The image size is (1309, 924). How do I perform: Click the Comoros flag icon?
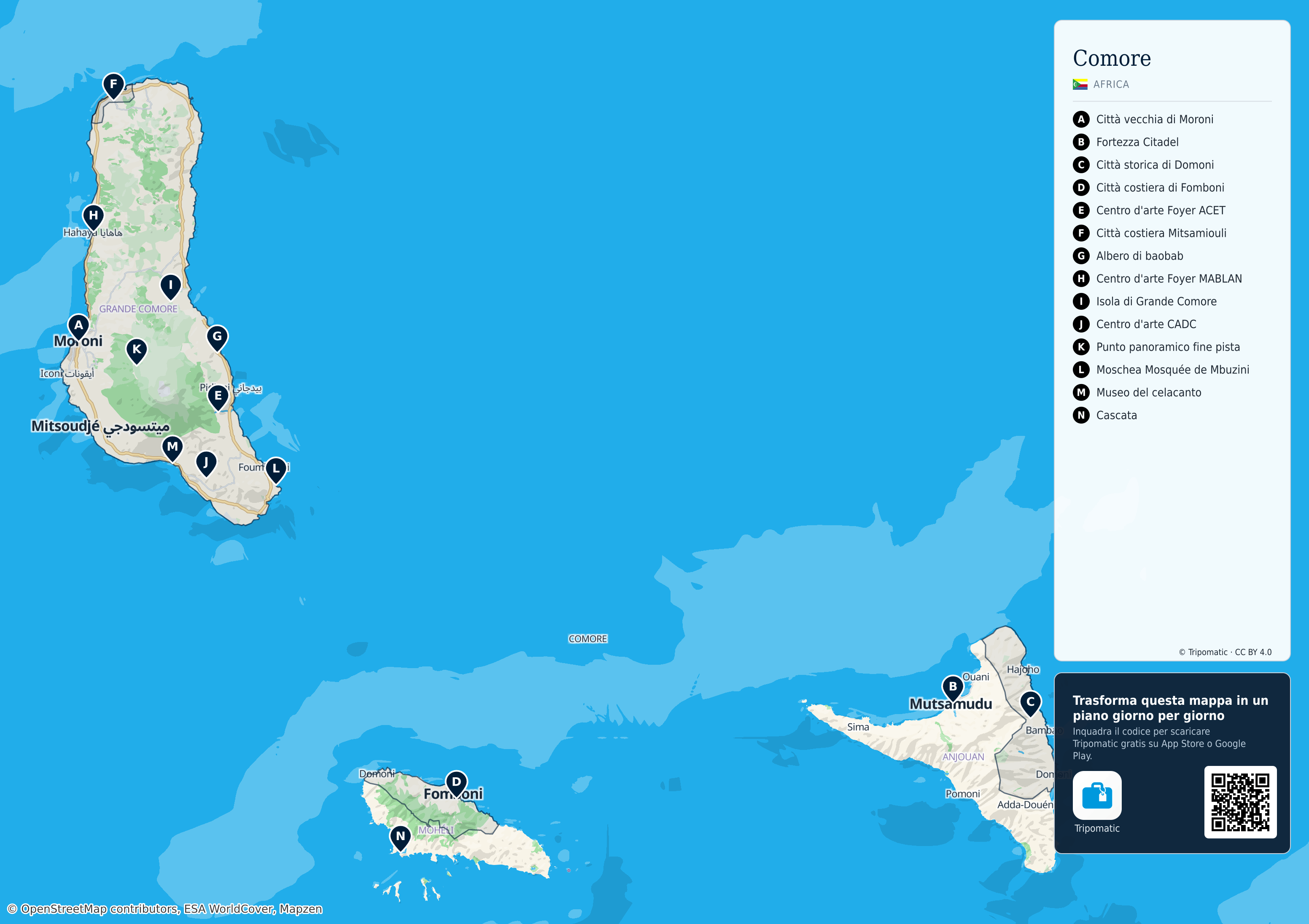pos(1080,84)
